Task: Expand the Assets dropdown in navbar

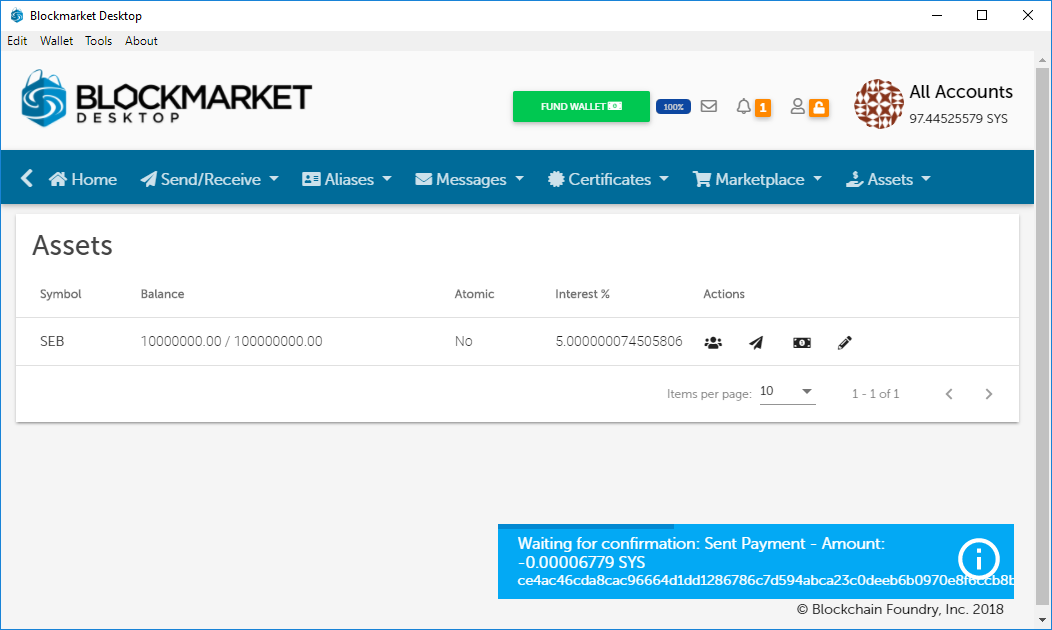Action: click(x=888, y=179)
